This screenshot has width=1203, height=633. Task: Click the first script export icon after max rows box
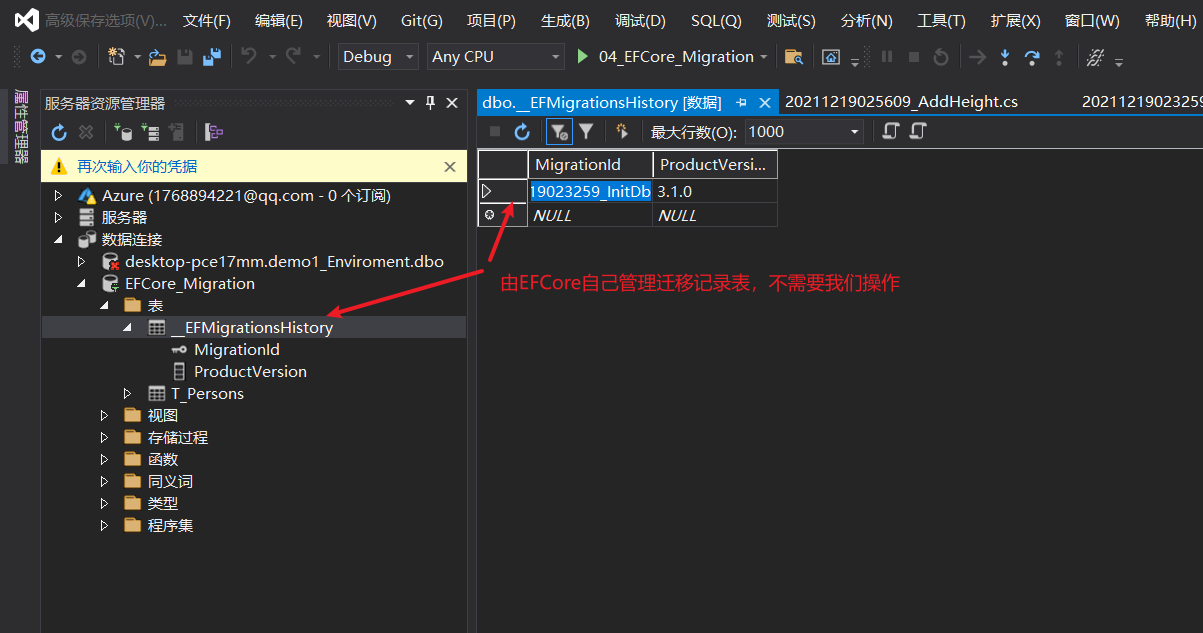point(890,131)
